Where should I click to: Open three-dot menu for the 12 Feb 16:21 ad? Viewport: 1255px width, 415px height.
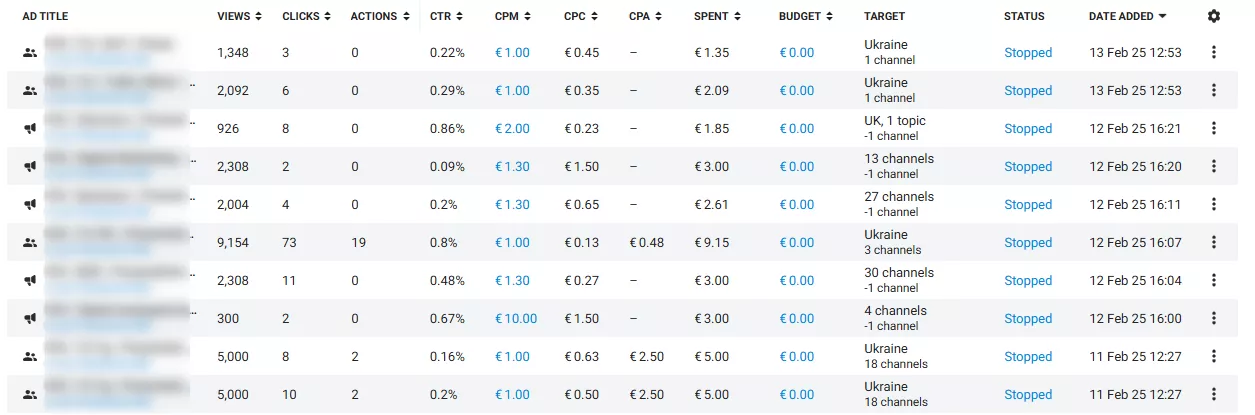[1214, 128]
